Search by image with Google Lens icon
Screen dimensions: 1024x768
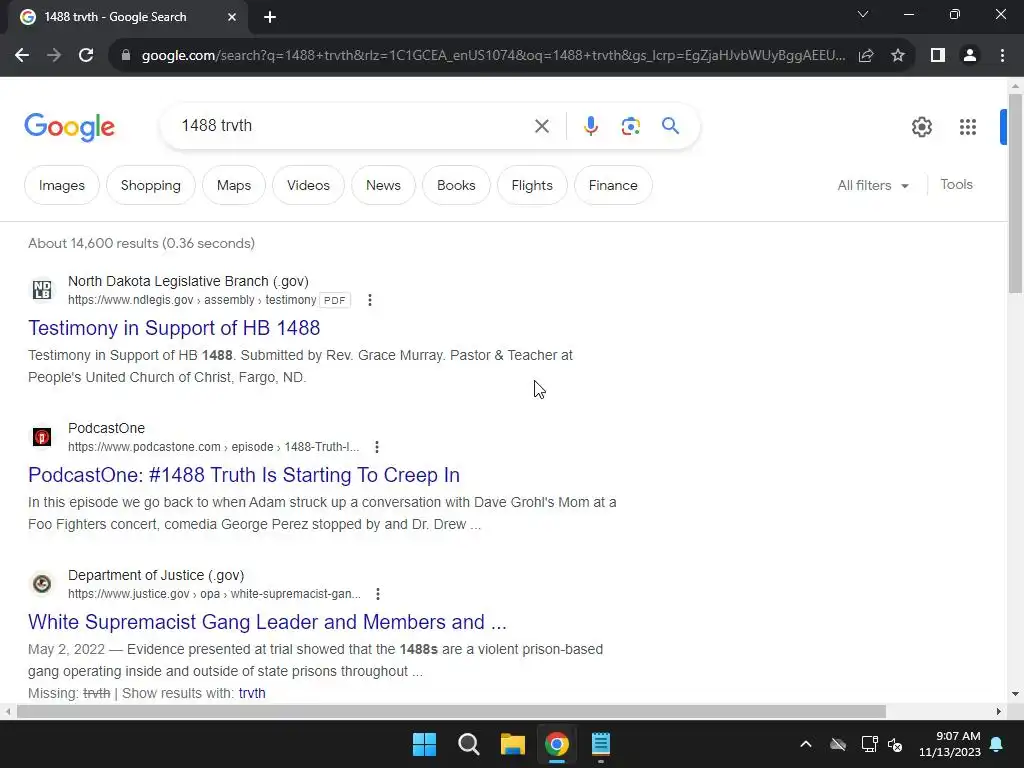[631, 126]
